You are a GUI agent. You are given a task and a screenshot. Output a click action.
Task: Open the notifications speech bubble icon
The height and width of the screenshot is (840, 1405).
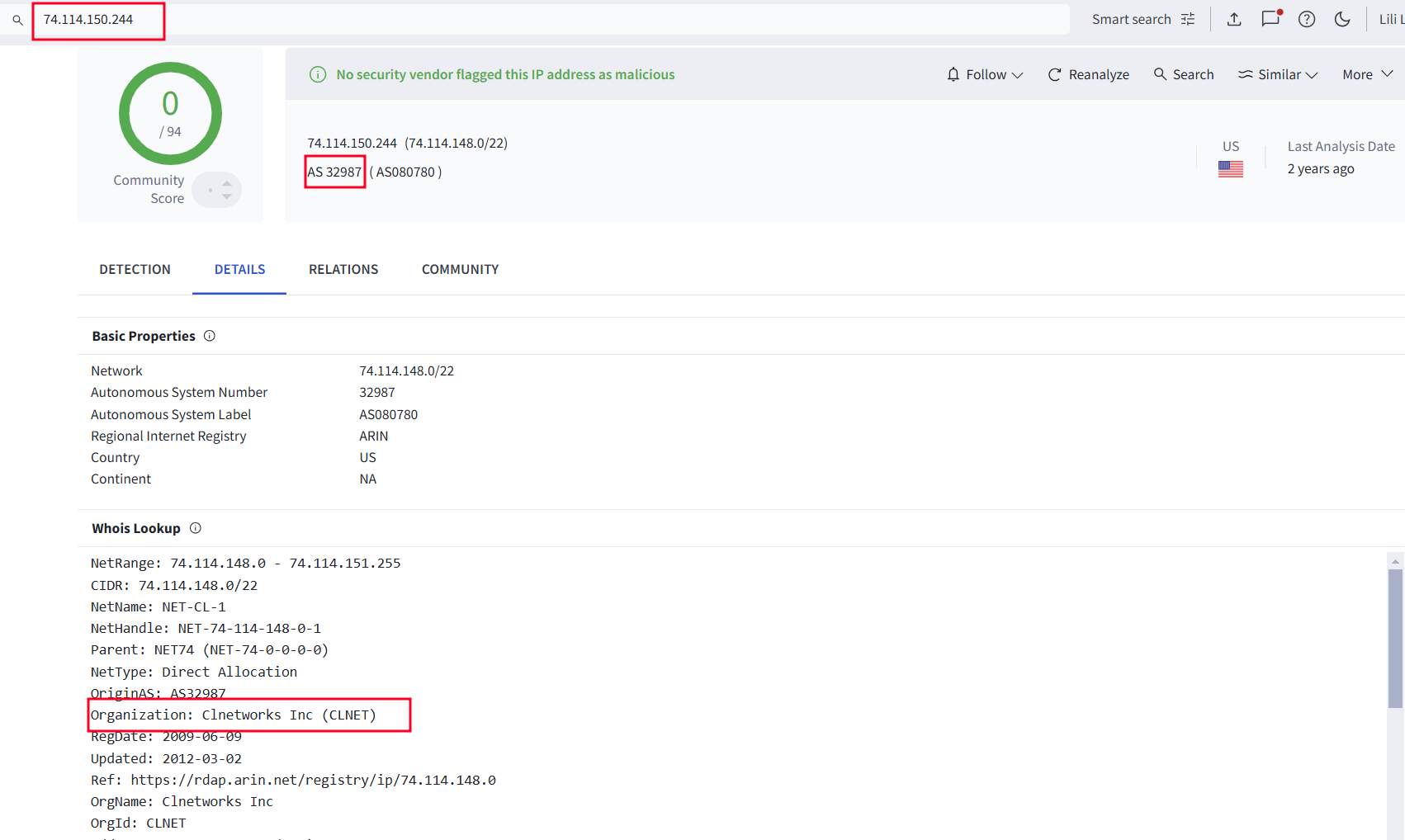tap(1270, 19)
